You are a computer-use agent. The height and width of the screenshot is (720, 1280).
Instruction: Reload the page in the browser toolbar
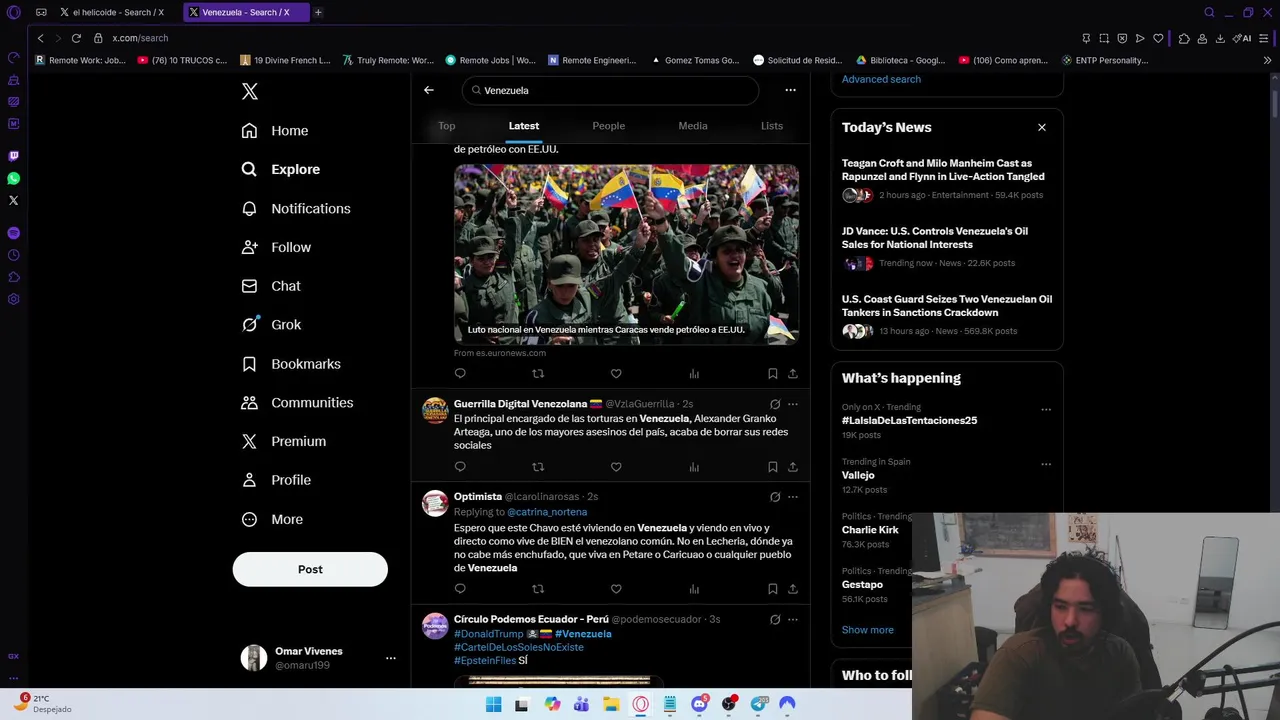[76, 38]
